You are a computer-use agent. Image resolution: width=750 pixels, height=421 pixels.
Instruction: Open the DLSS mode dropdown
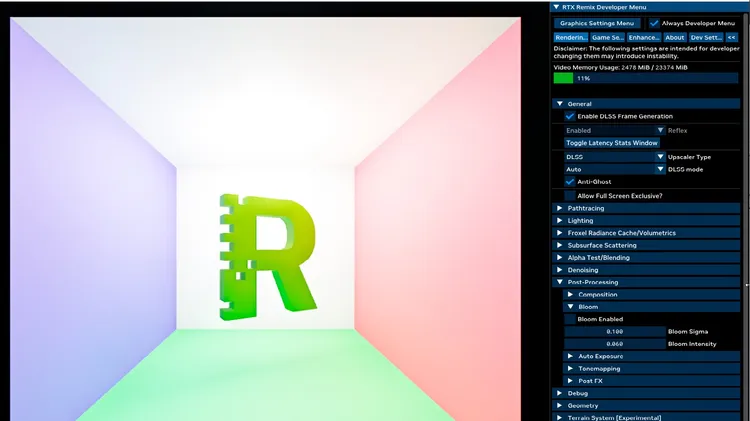pyautogui.click(x=615, y=169)
